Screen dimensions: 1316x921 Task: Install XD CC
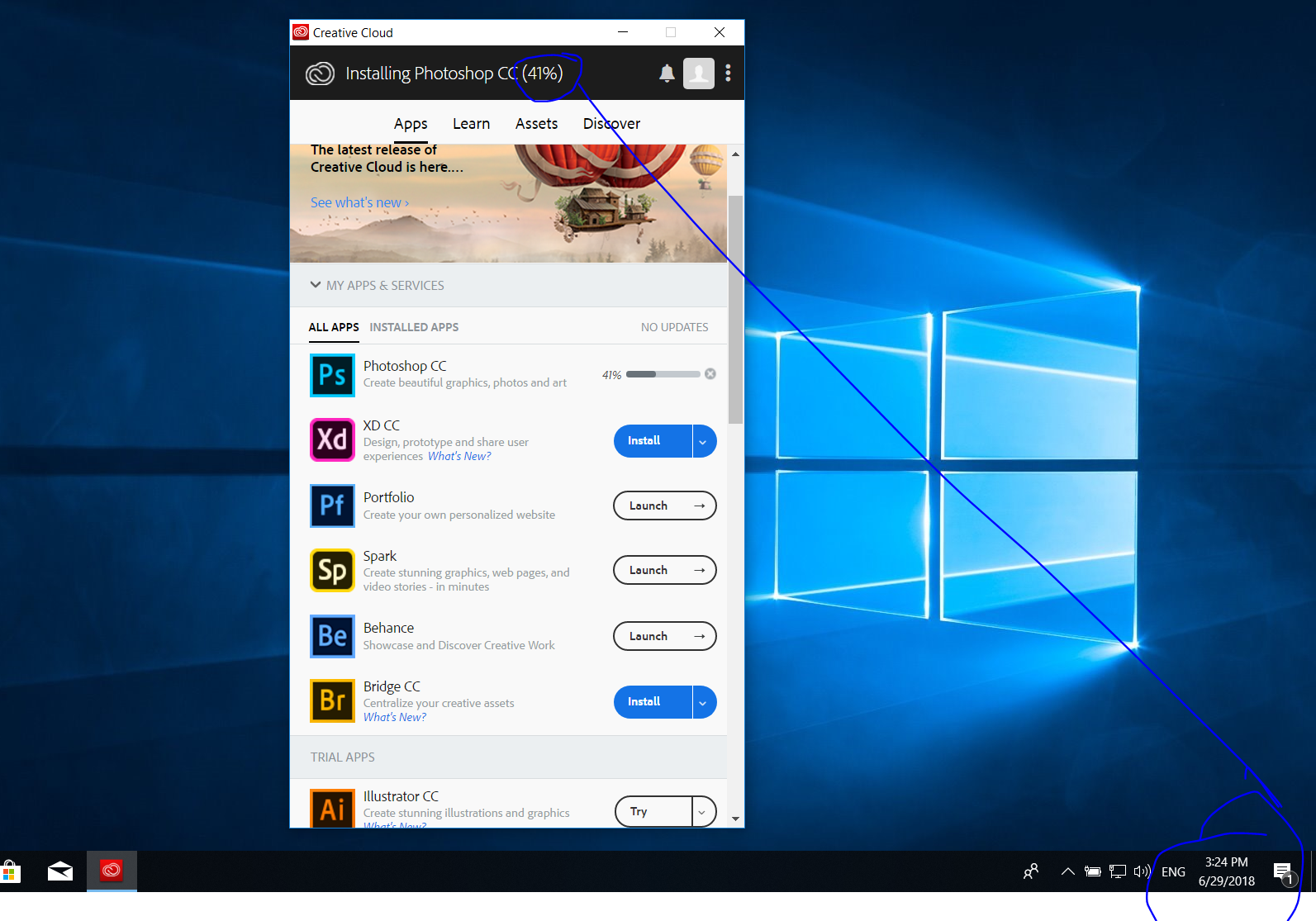point(653,441)
